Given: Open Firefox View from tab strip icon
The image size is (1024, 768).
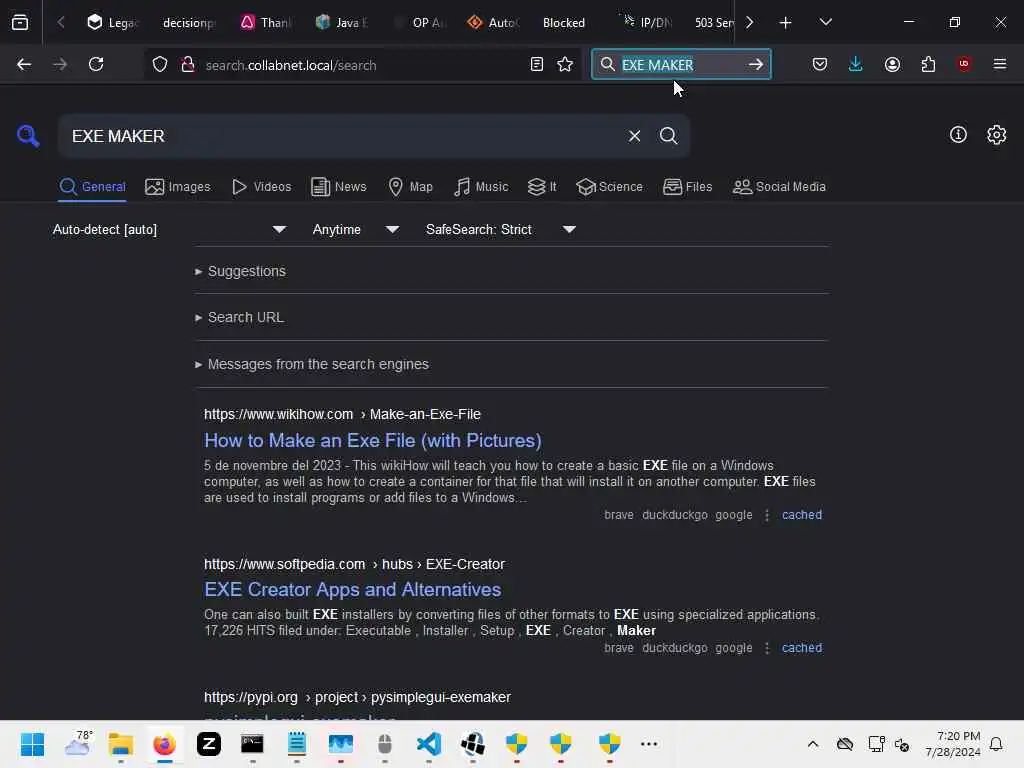Looking at the screenshot, I should (x=20, y=22).
